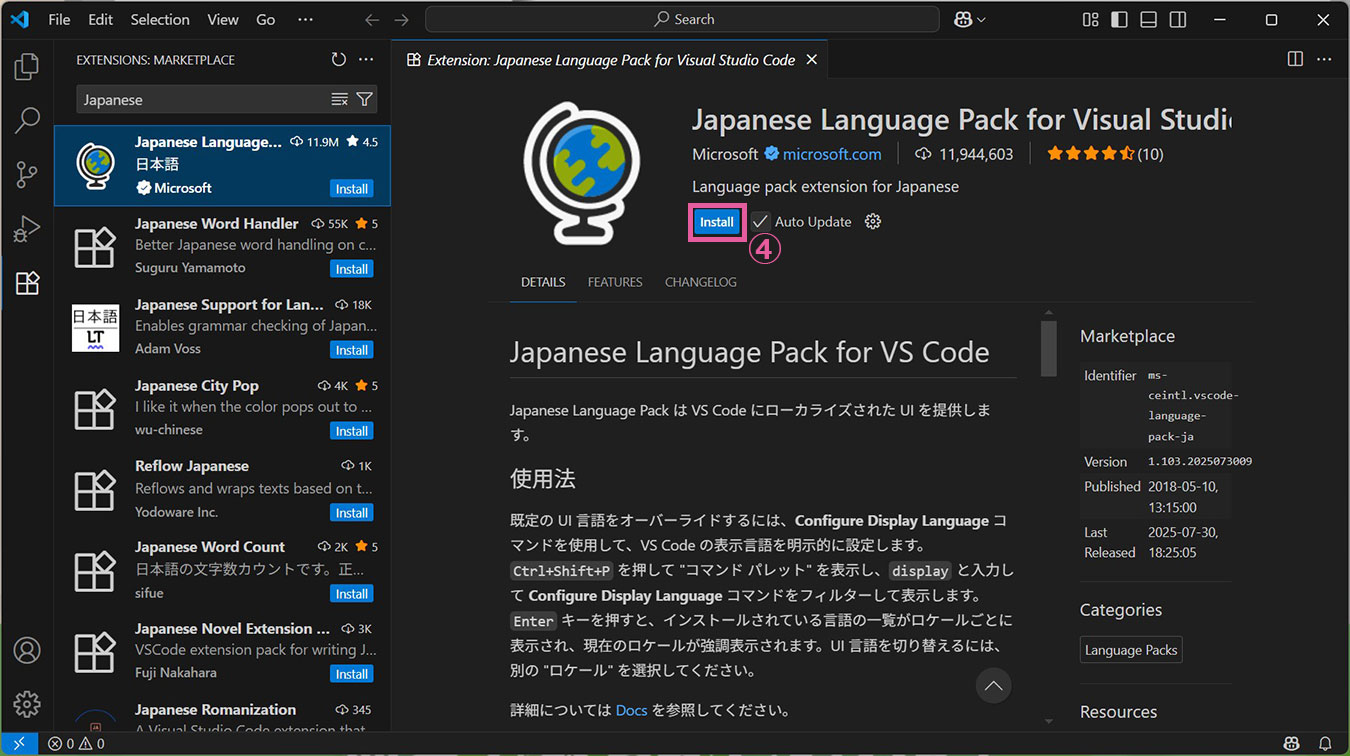
Task: Install Japanese Language Pack from sidebar list
Action: pos(352,188)
